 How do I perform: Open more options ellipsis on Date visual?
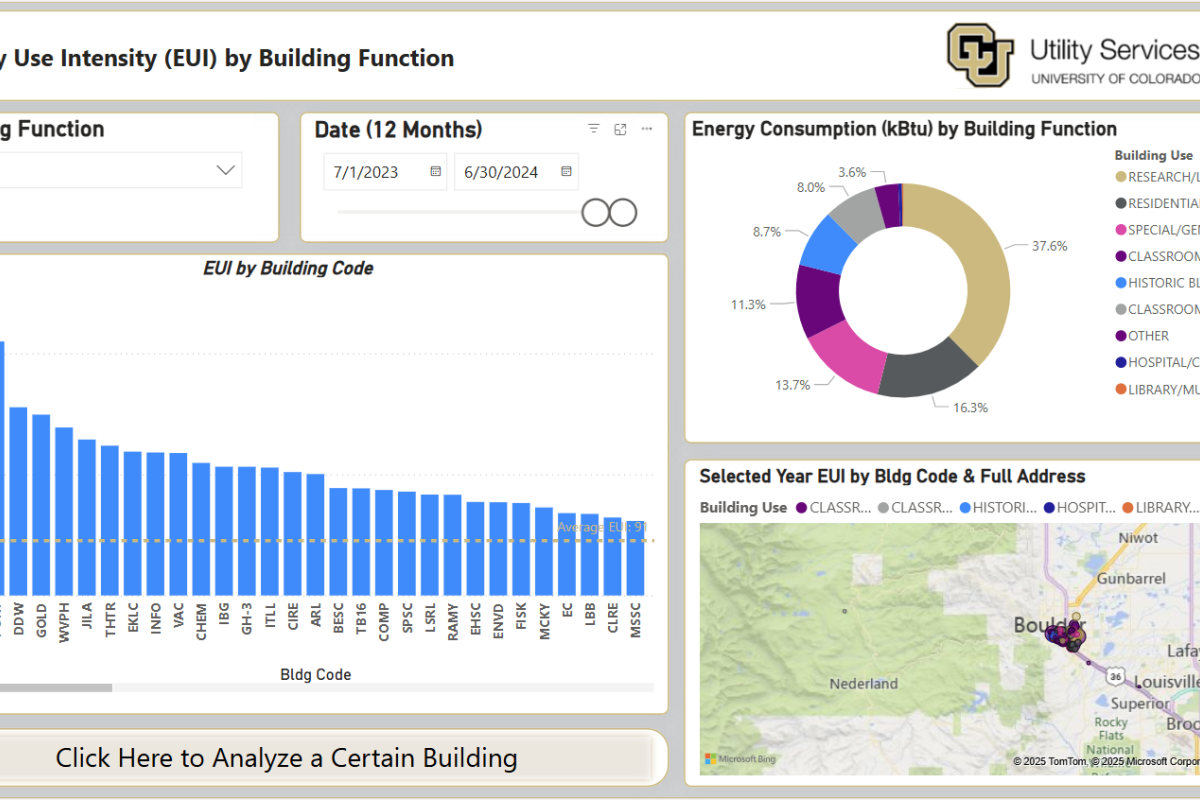(x=647, y=129)
